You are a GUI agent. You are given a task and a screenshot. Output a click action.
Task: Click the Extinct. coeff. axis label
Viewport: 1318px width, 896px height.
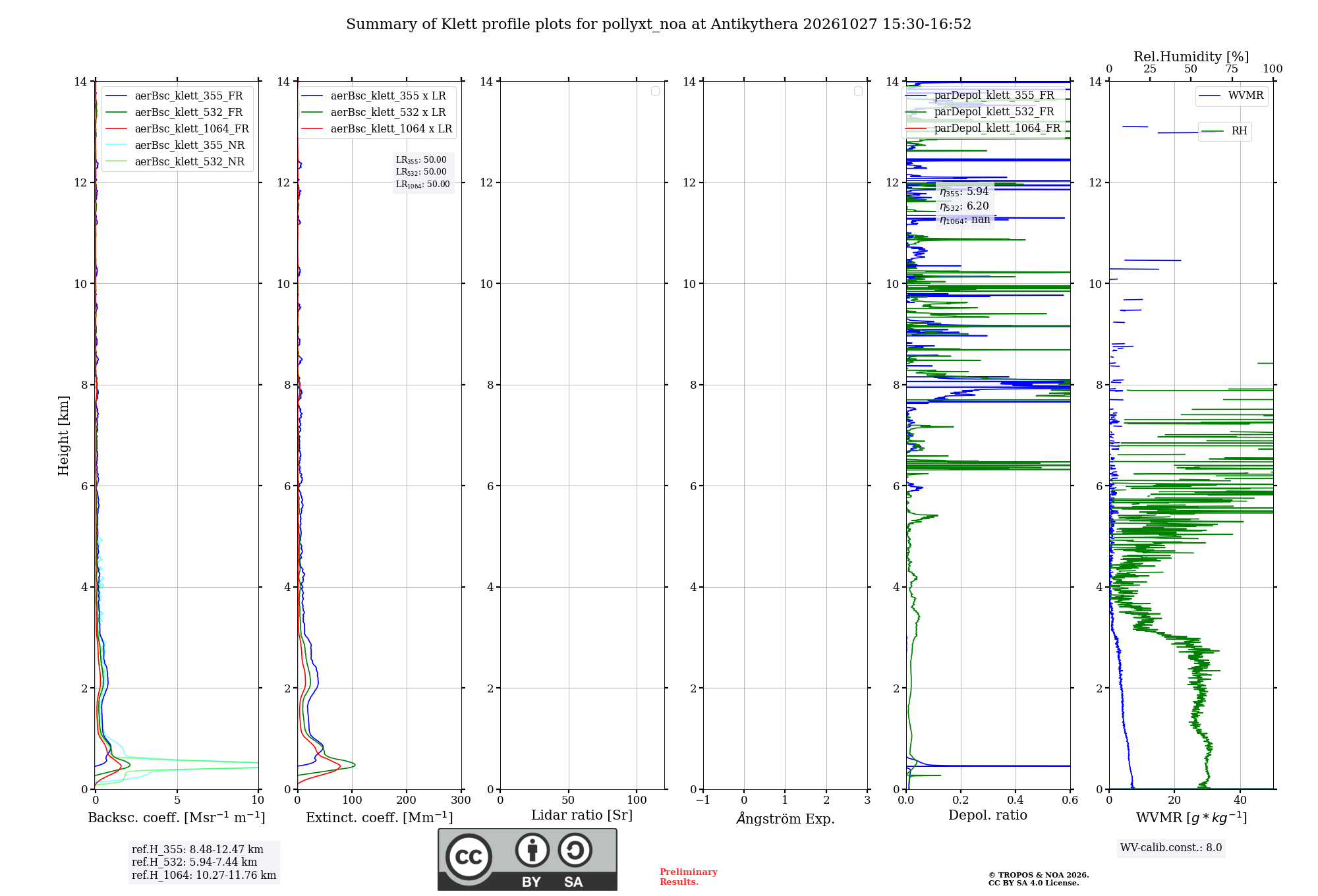[380, 818]
